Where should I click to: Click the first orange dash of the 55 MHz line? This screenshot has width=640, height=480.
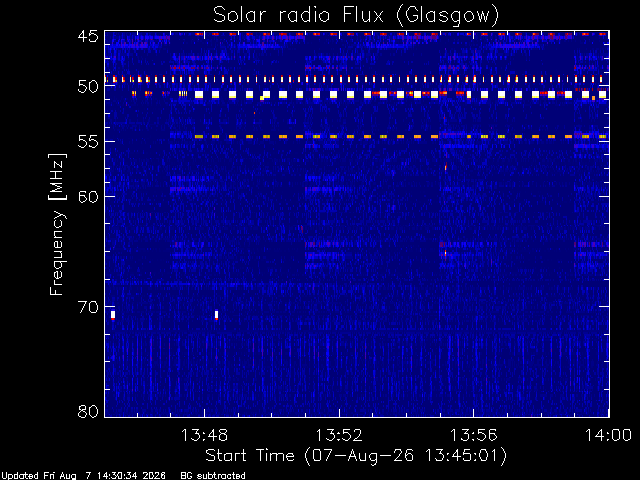coord(199,137)
